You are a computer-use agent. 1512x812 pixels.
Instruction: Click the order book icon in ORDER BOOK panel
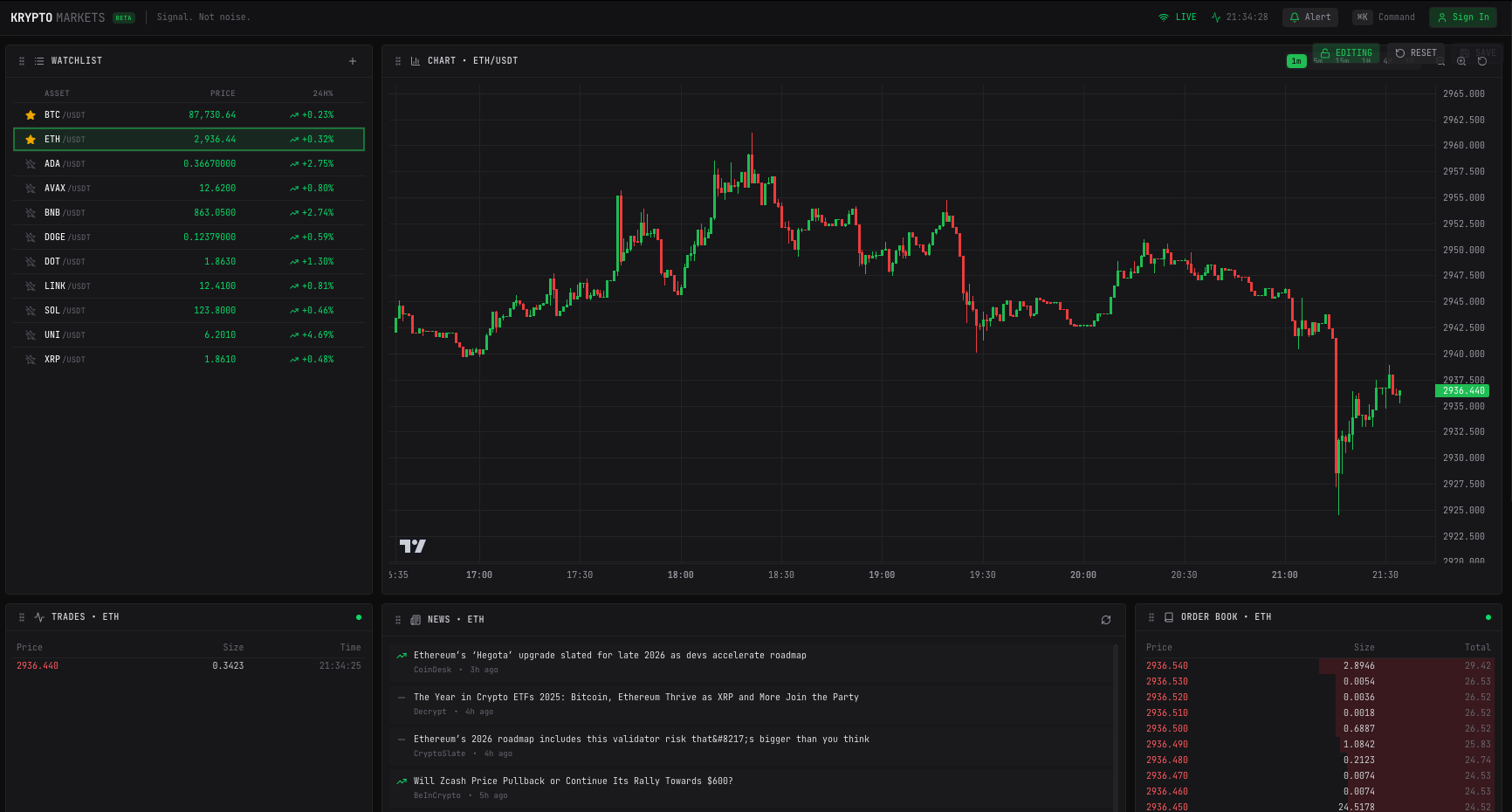pyautogui.click(x=1168, y=616)
